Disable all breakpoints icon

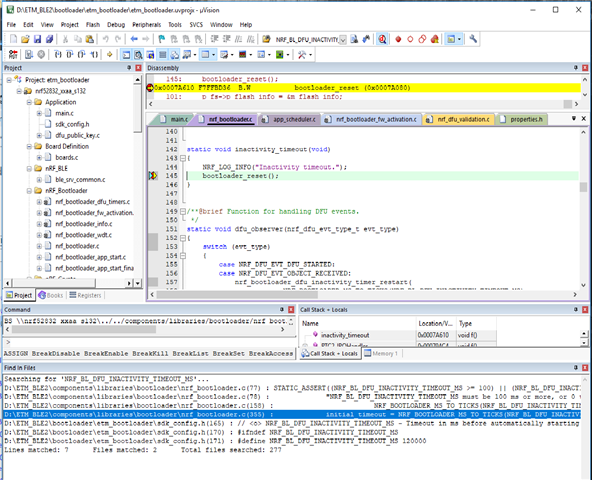coord(422,39)
